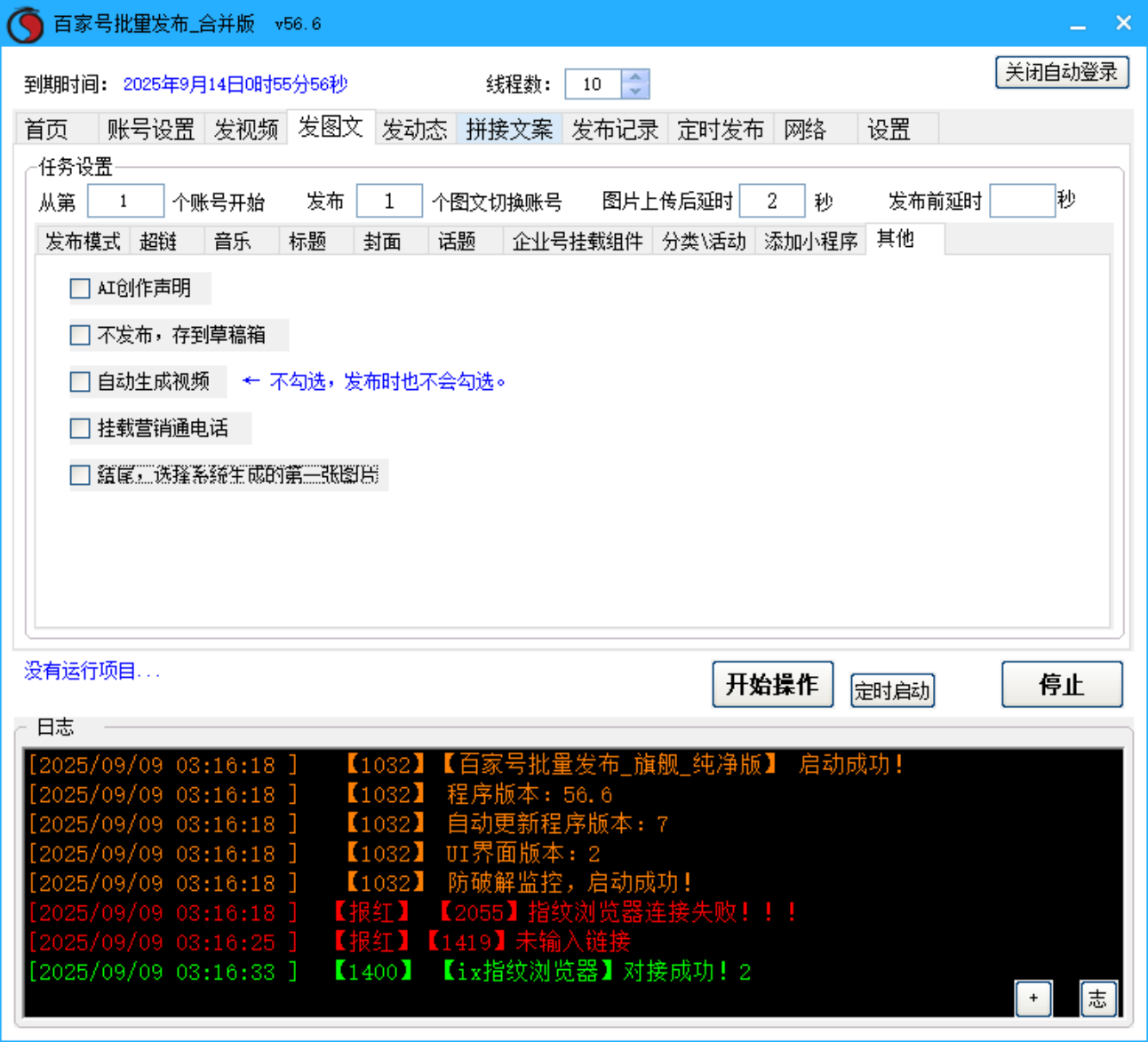Click the "+" icon below the log panel
This screenshot has width=1148, height=1042.
1033,998
